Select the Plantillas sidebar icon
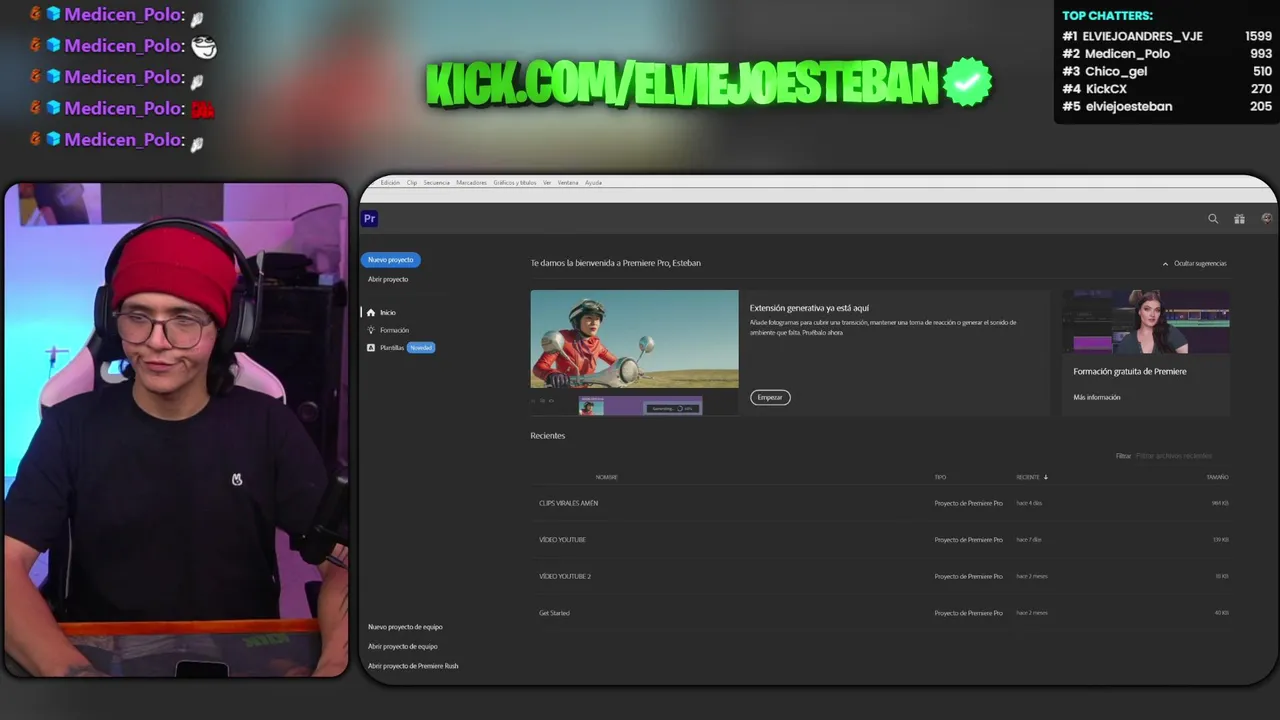 coord(371,348)
